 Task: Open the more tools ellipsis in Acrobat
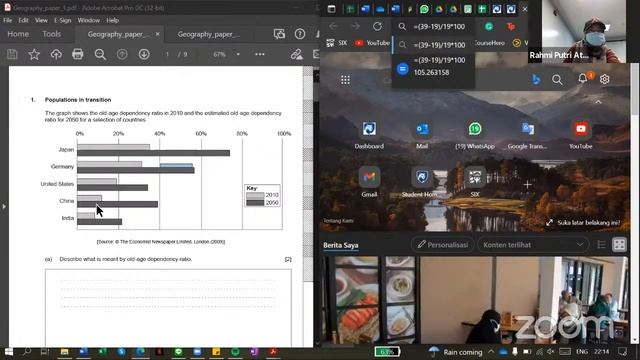click(260, 54)
